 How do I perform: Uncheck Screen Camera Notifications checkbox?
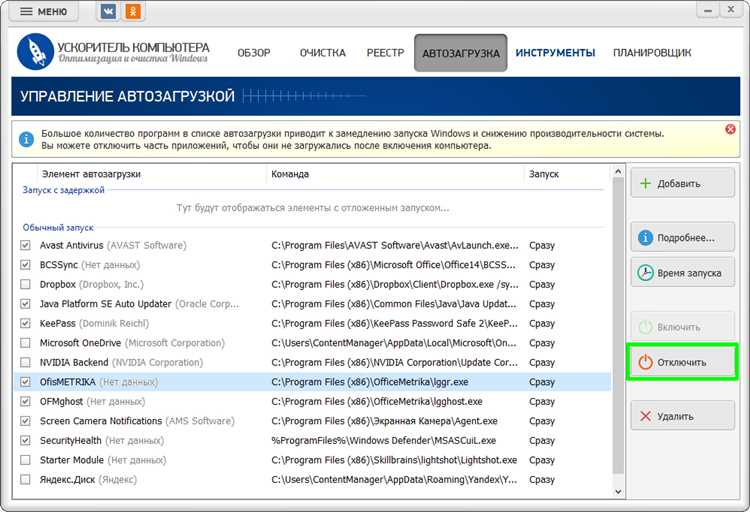pyautogui.click(x=25, y=421)
